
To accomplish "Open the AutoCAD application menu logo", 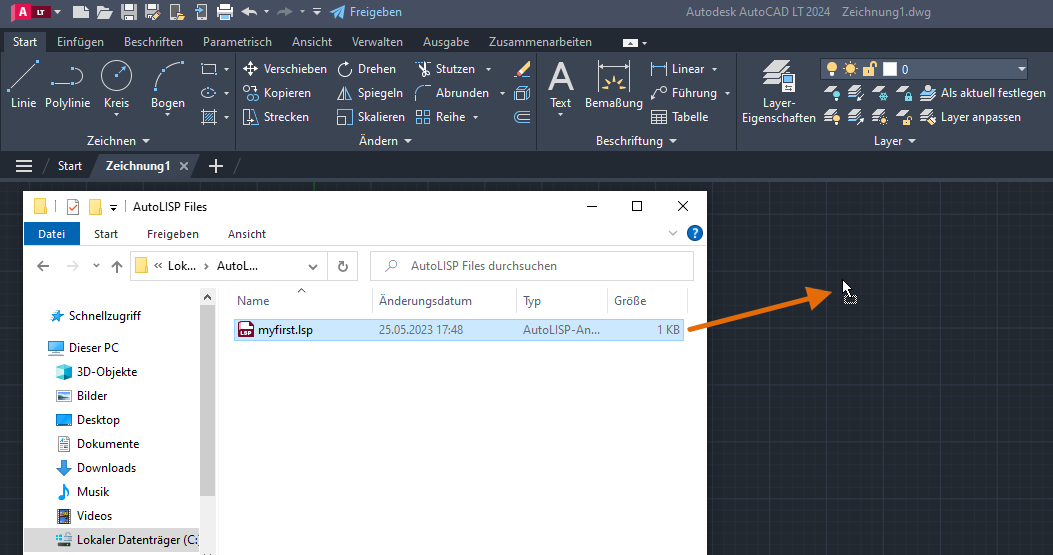I will tap(32, 11).
